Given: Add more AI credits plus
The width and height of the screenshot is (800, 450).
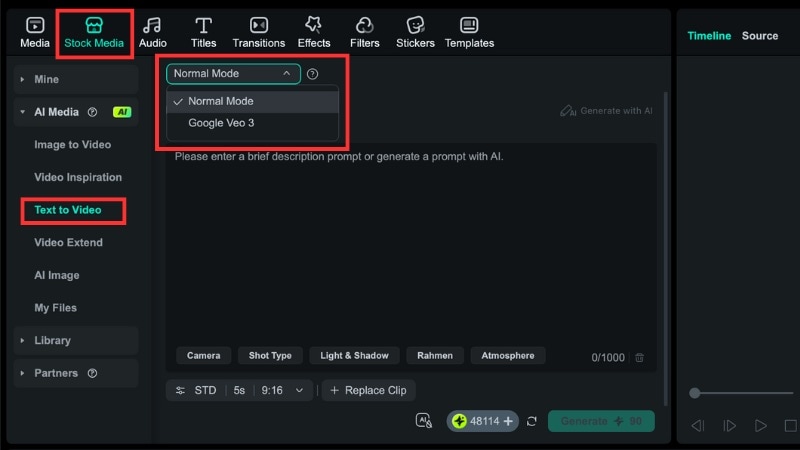Looking at the screenshot, I should (x=508, y=421).
